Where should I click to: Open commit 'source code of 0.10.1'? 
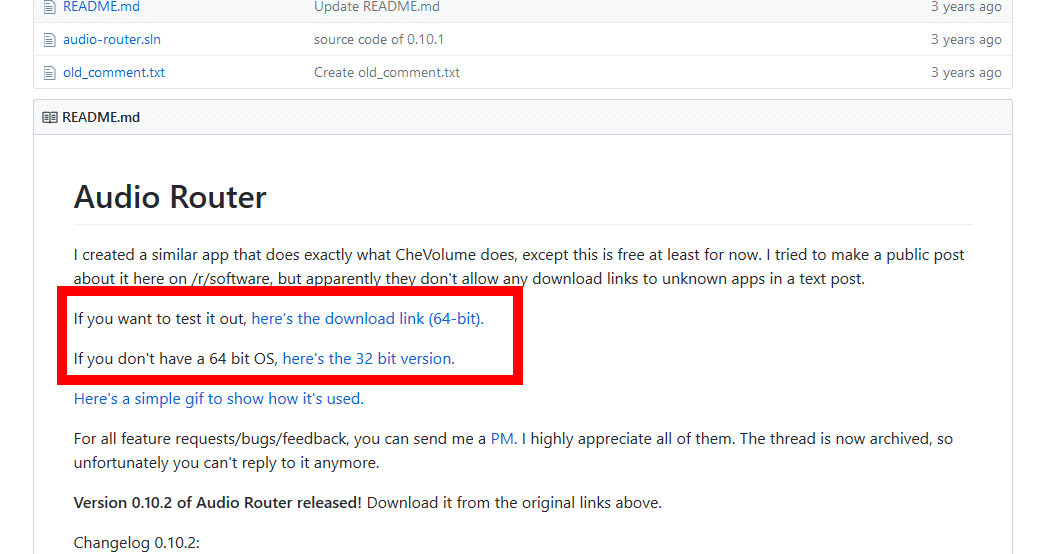(x=378, y=39)
